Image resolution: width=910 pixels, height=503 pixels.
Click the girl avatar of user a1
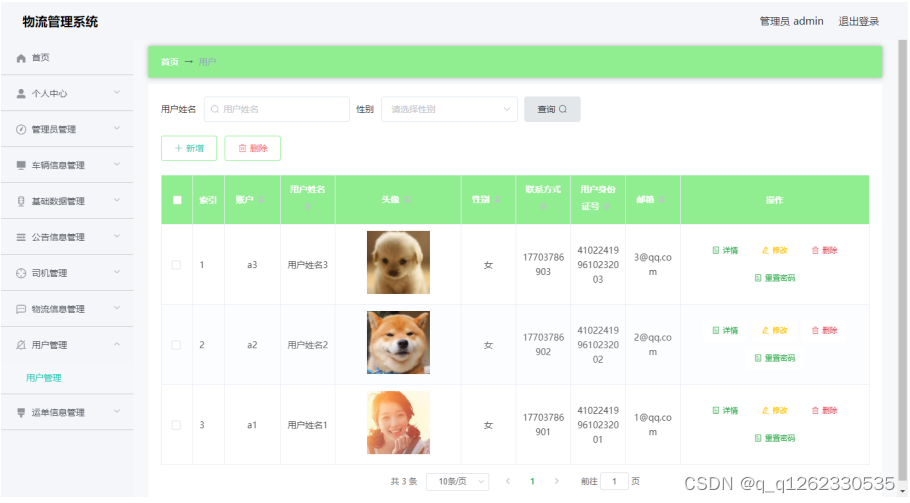pyautogui.click(x=398, y=422)
